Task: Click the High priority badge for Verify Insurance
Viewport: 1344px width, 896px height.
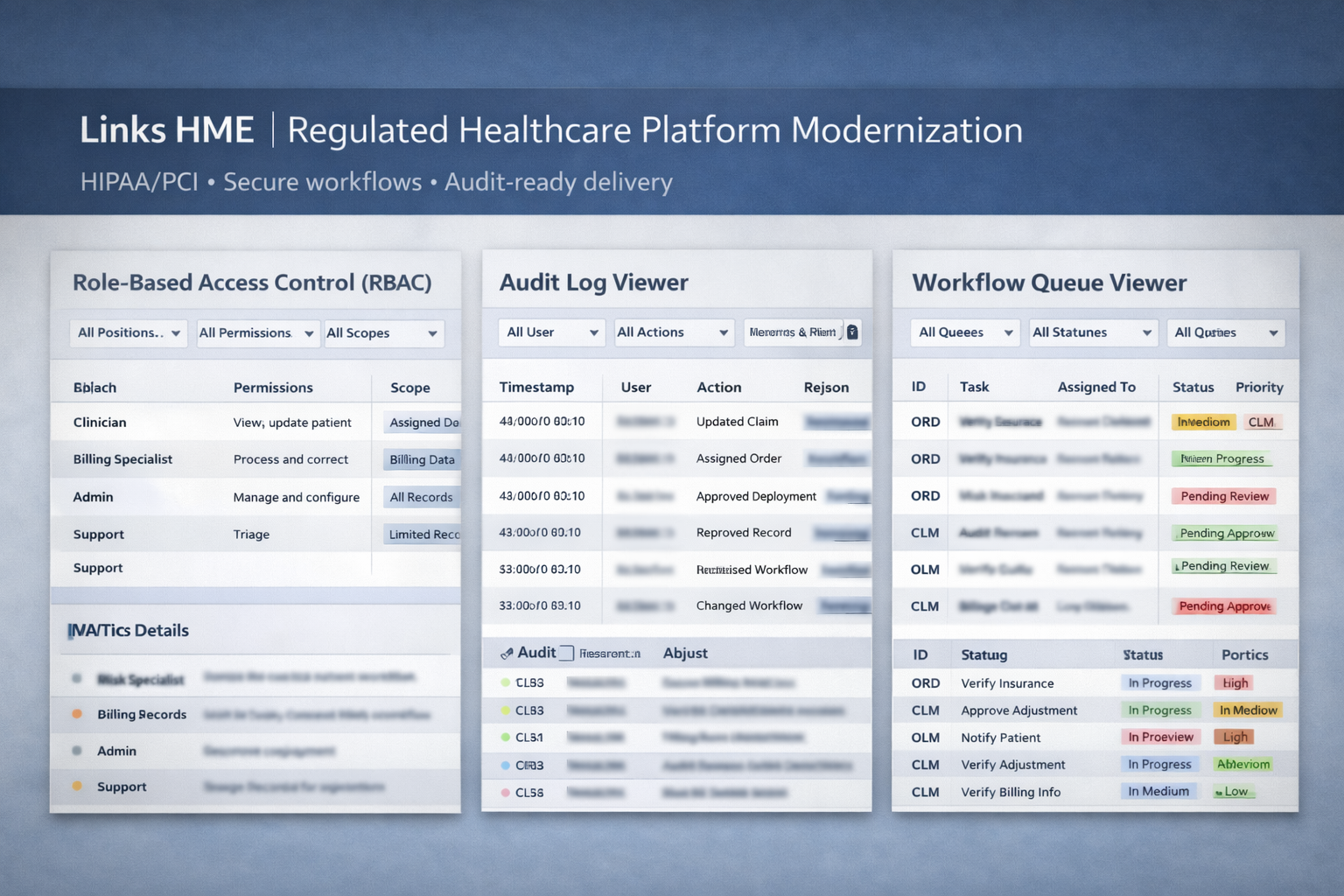Action: 1235,682
